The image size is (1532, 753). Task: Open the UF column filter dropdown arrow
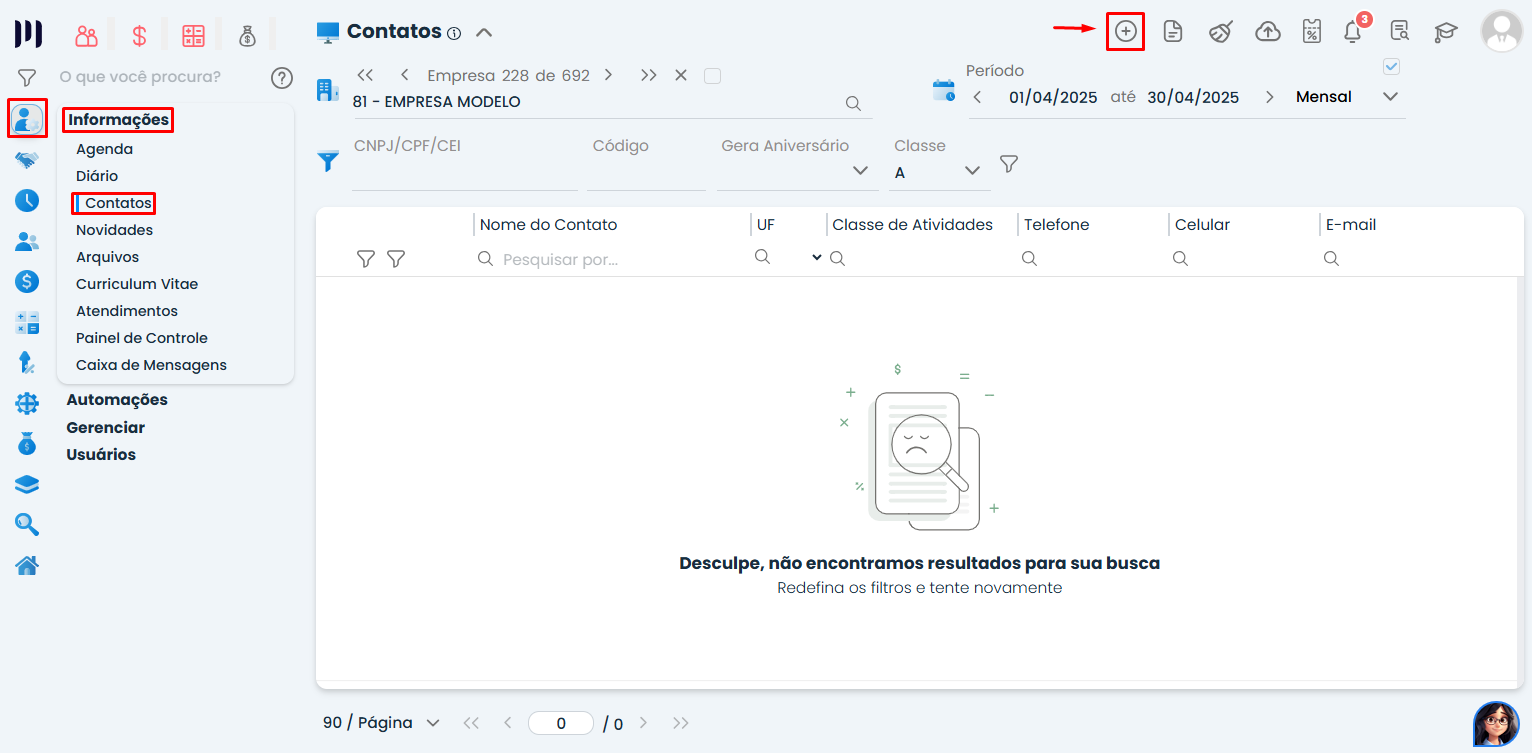(x=817, y=258)
